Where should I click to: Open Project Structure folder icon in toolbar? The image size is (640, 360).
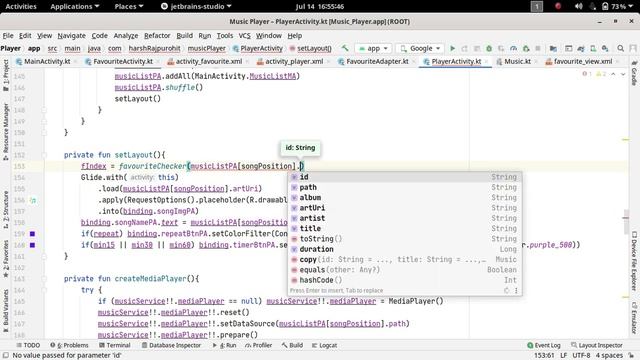coord(553,48)
